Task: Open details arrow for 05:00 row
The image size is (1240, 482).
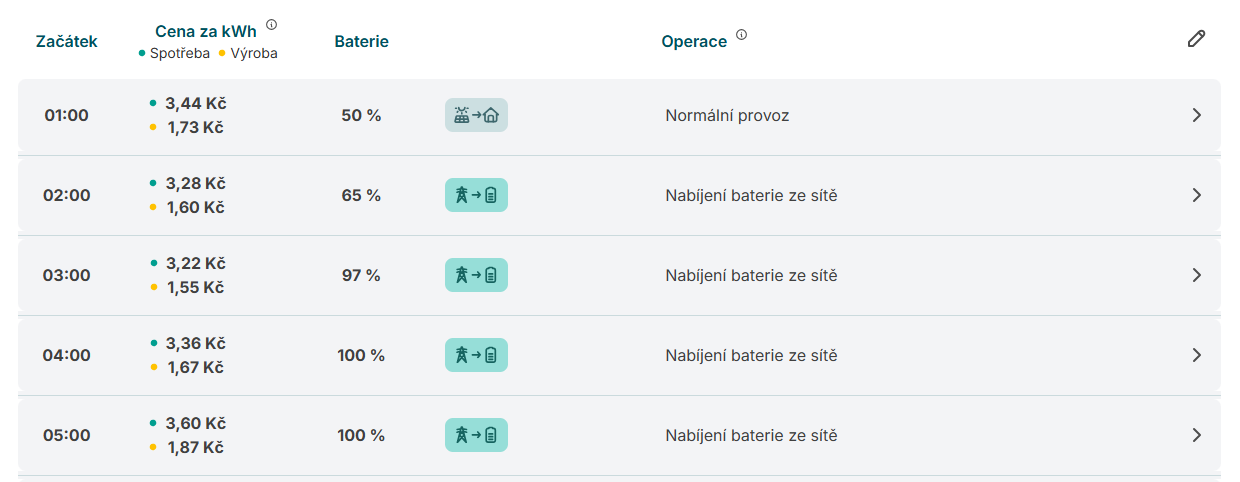Action: (1196, 435)
